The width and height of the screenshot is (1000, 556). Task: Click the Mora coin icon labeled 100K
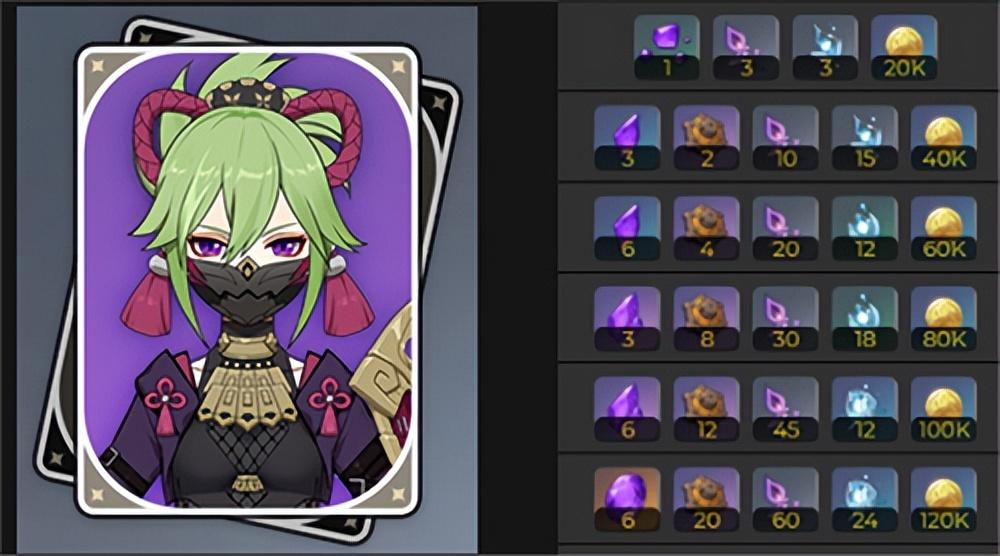pos(943,409)
